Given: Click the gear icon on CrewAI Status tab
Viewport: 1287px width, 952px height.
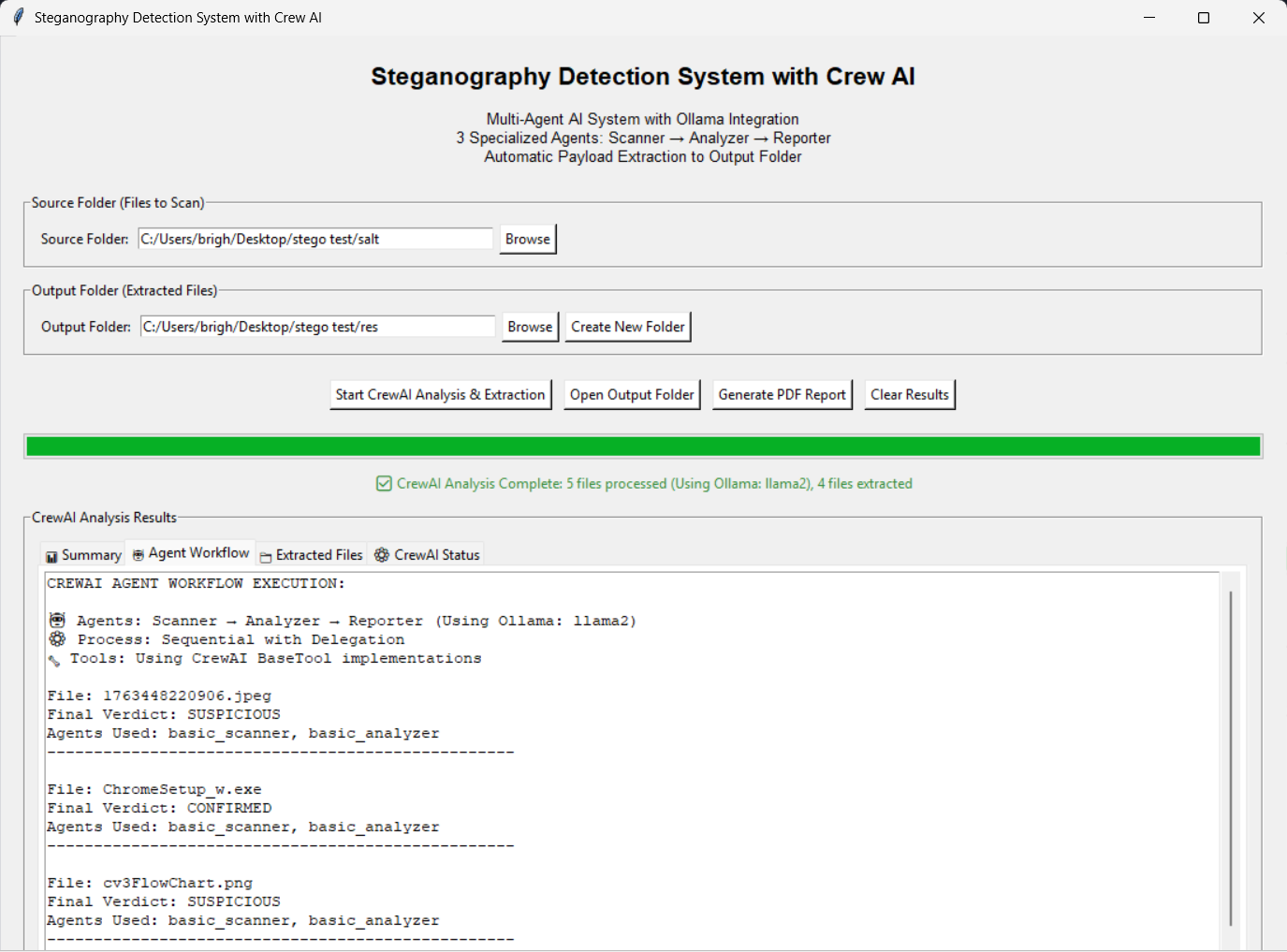Looking at the screenshot, I should [382, 555].
